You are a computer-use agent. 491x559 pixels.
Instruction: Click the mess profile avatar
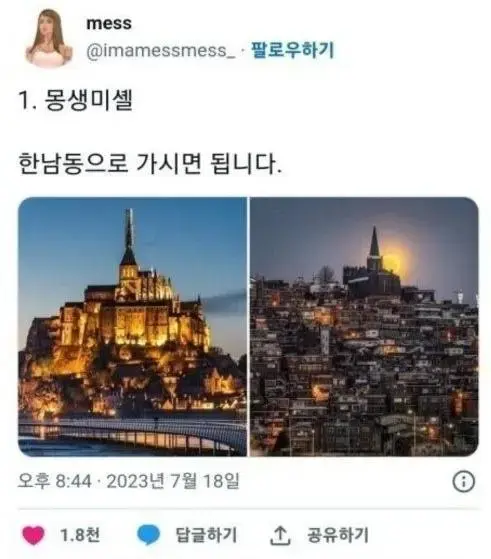(x=48, y=38)
